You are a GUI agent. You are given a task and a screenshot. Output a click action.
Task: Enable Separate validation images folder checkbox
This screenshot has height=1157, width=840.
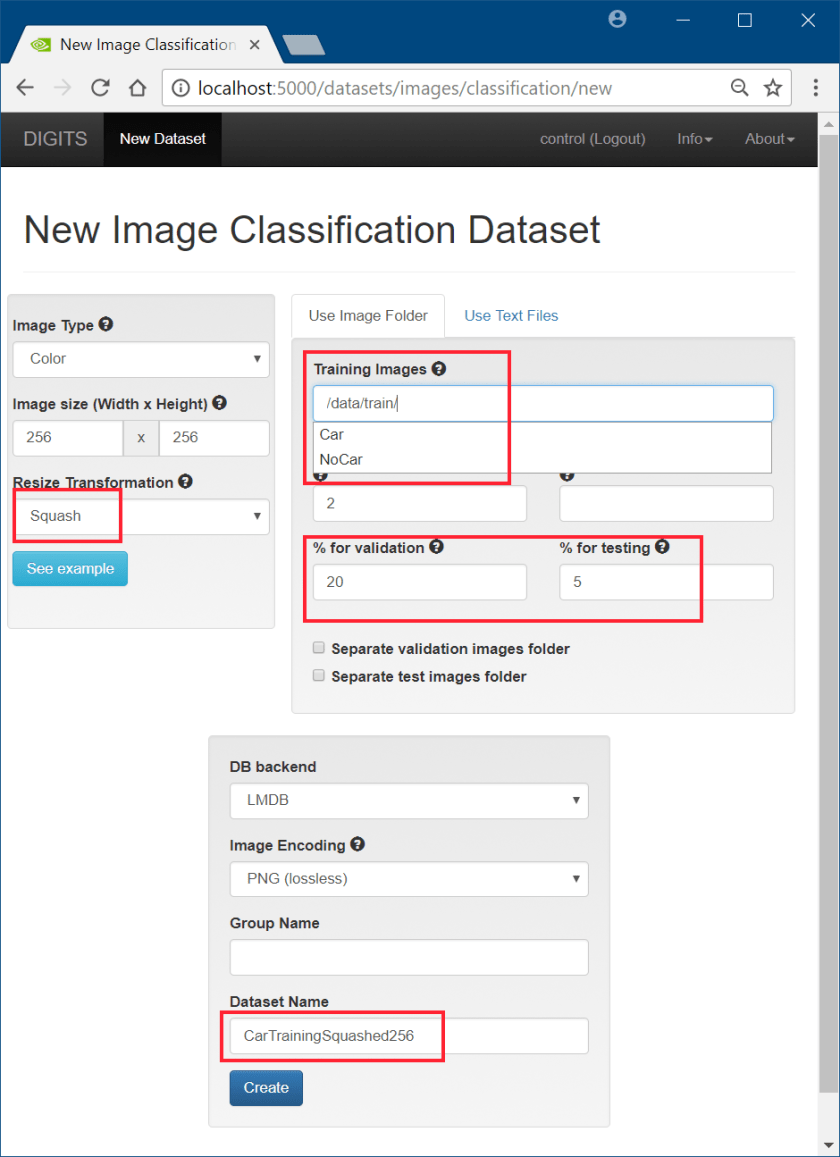319,648
